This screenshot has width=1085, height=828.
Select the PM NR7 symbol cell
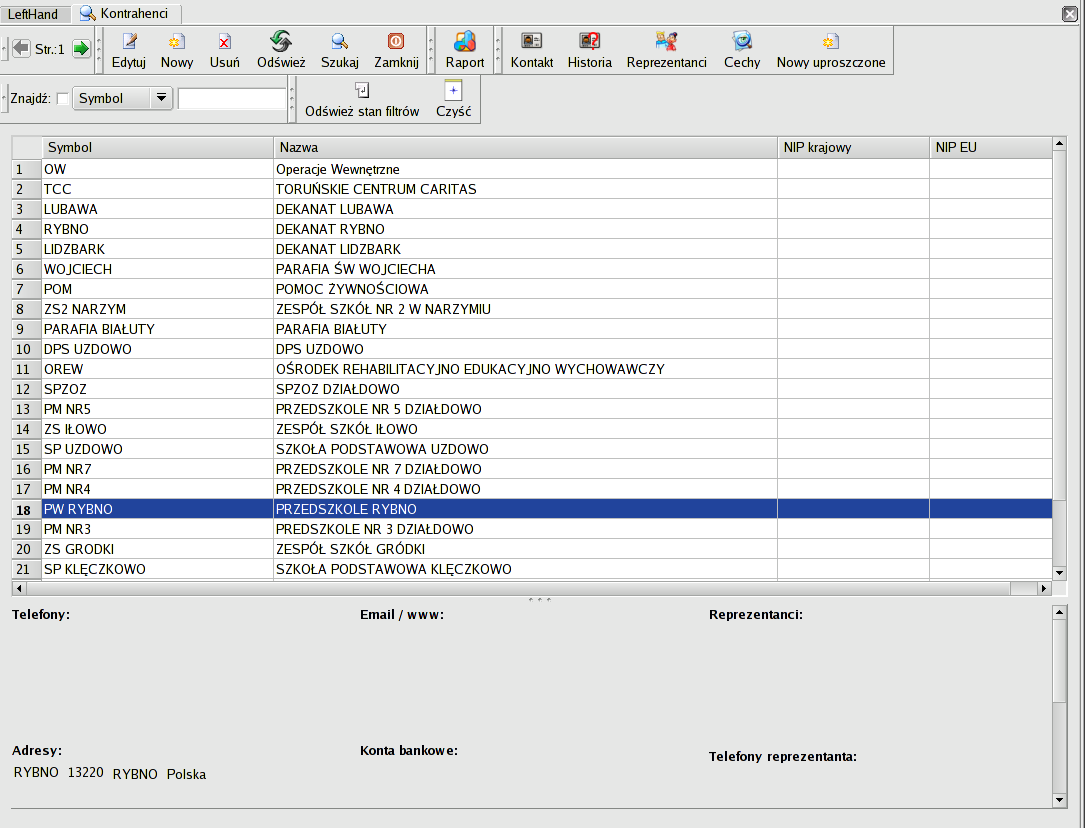point(158,470)
